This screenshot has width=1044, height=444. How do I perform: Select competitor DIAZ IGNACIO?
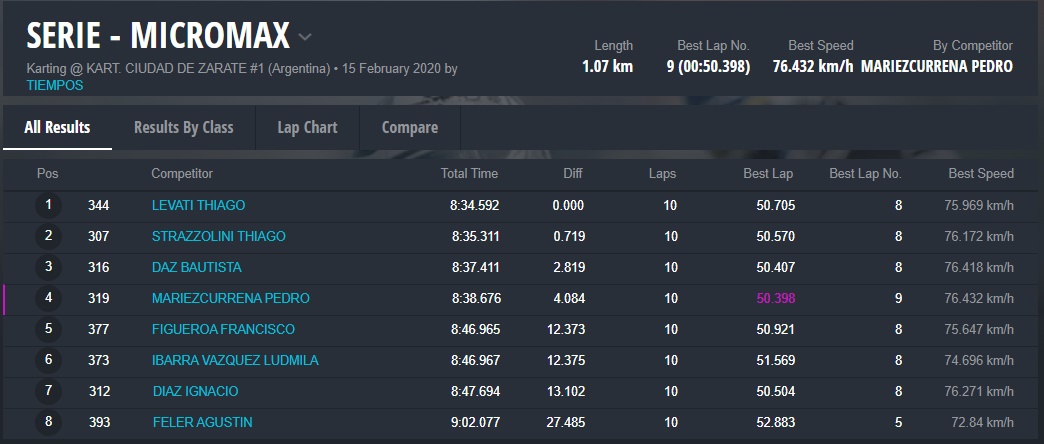coord(195,391)
